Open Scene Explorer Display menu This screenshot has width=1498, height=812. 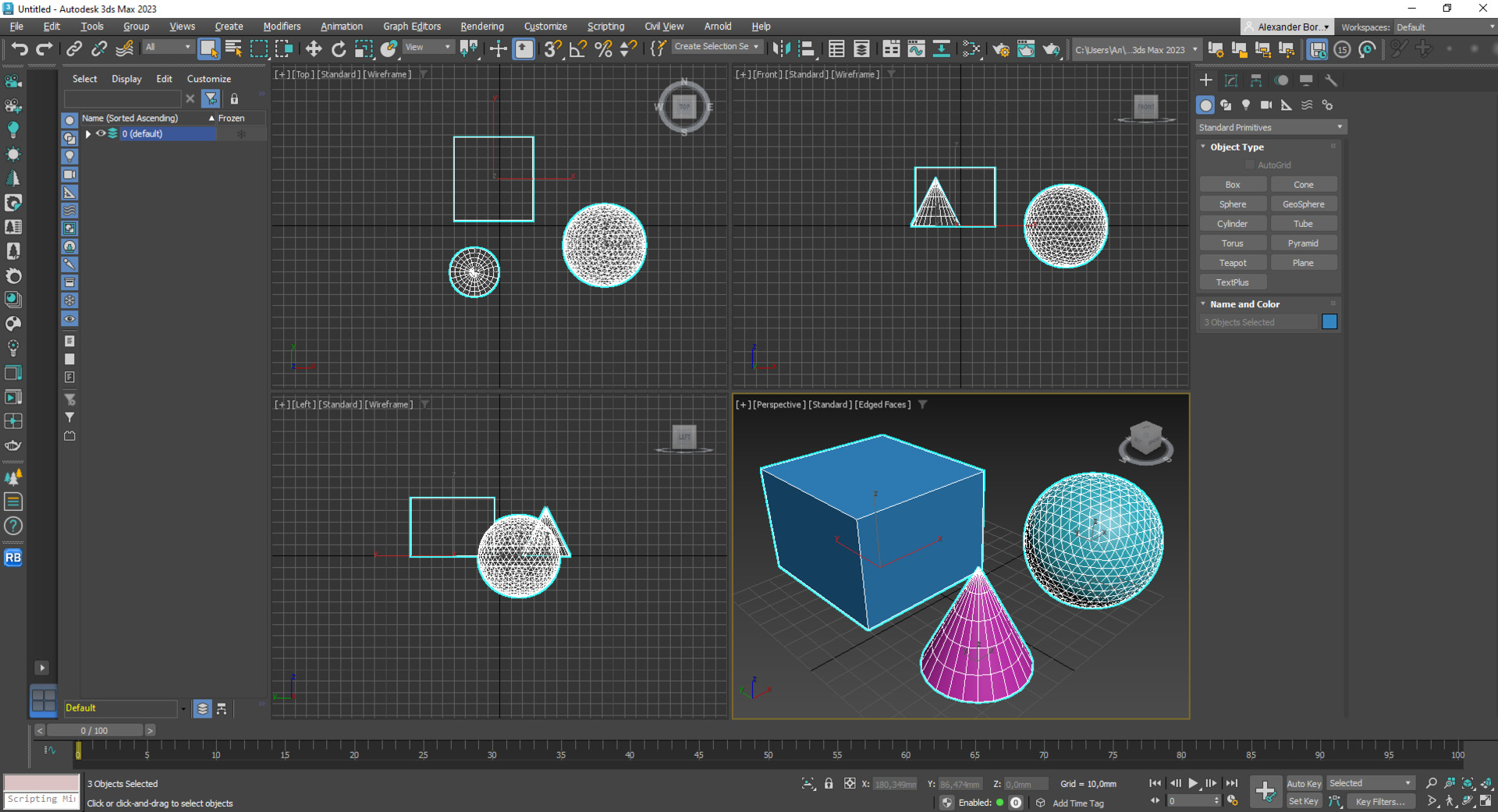[x=126, y=79]
